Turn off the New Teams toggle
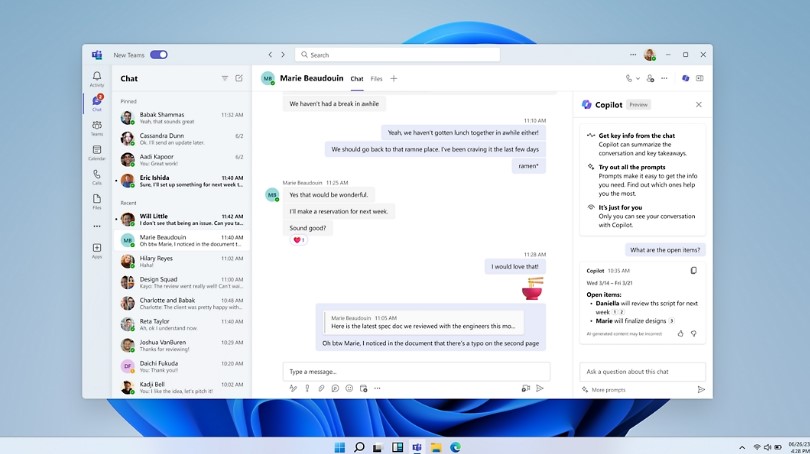Viewport: 810px width, 454px height. pos(158,55)
